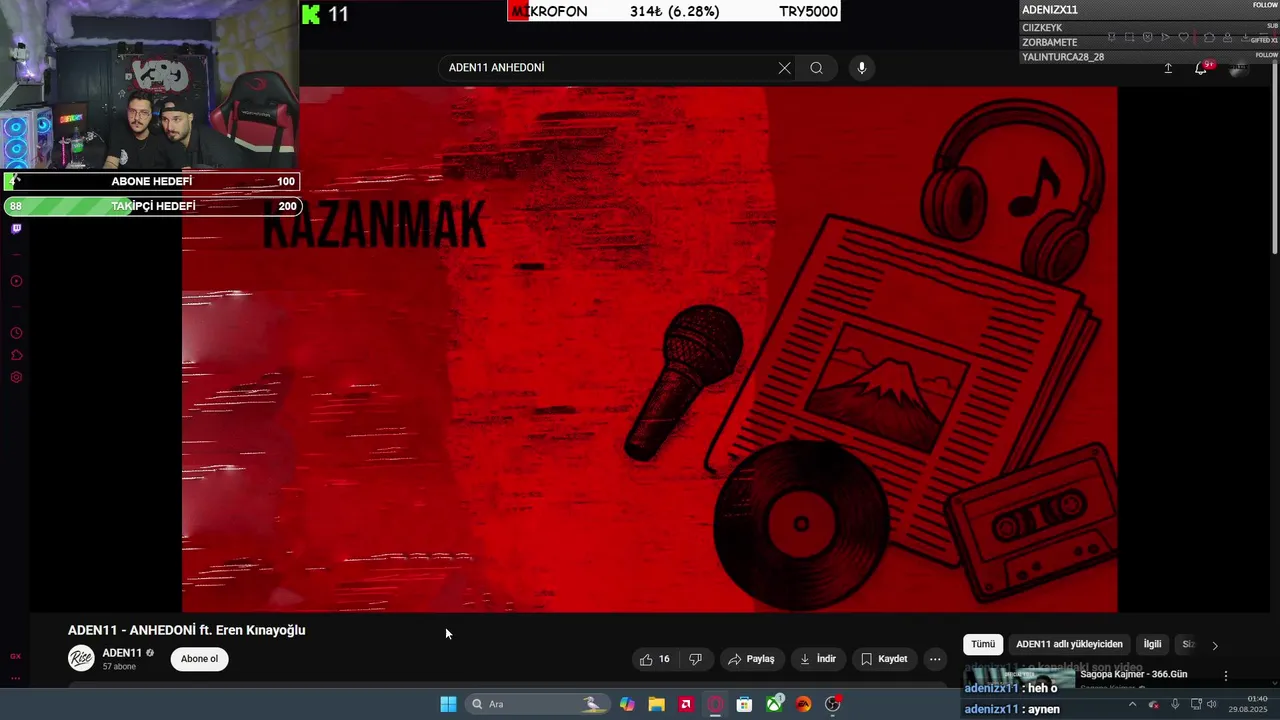Viewport: 1280px width, 720px height.
Task: Show more filter chips with the arrow
Action: pos(1215,645)
